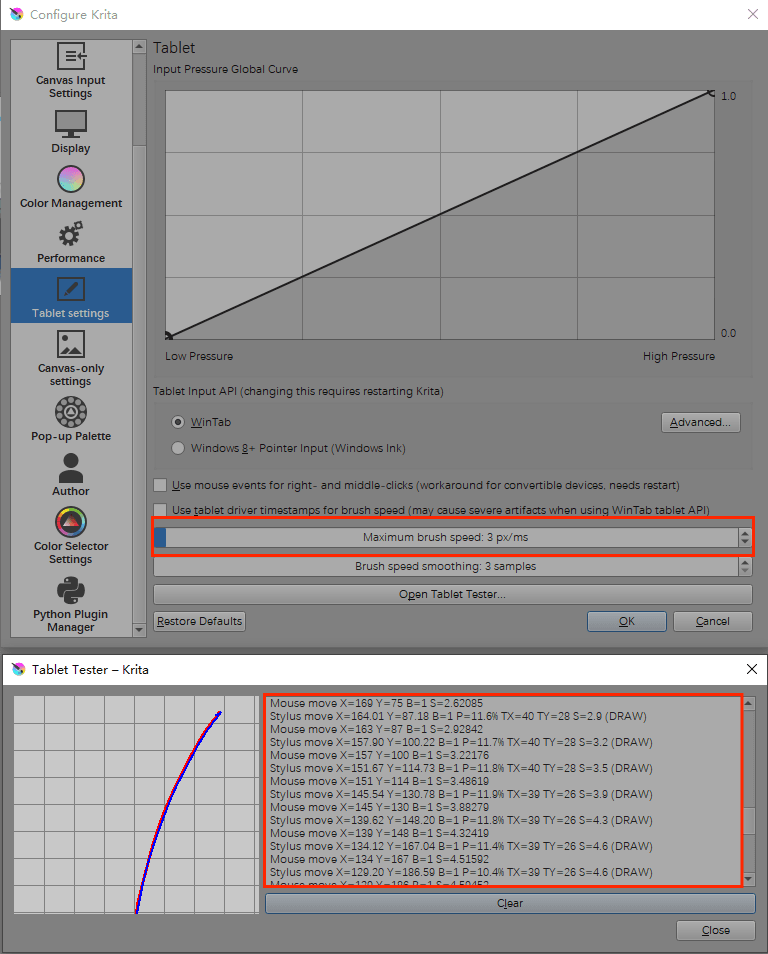Increase Maximum brush speed with up arrow
768x954 pixels.
pos(745,533)
